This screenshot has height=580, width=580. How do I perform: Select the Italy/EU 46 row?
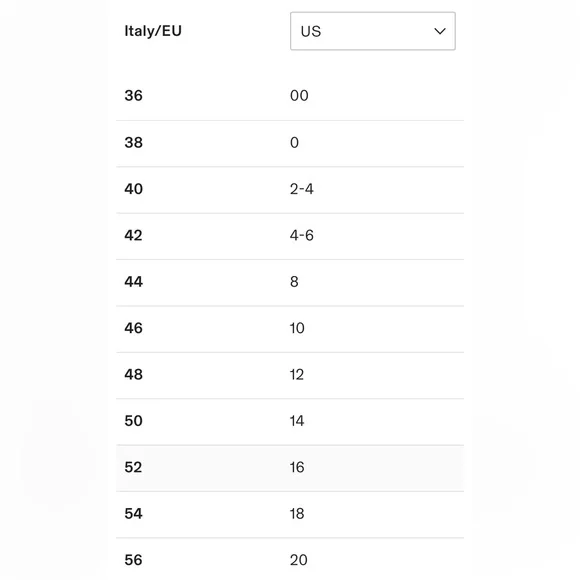pos(290,329)
